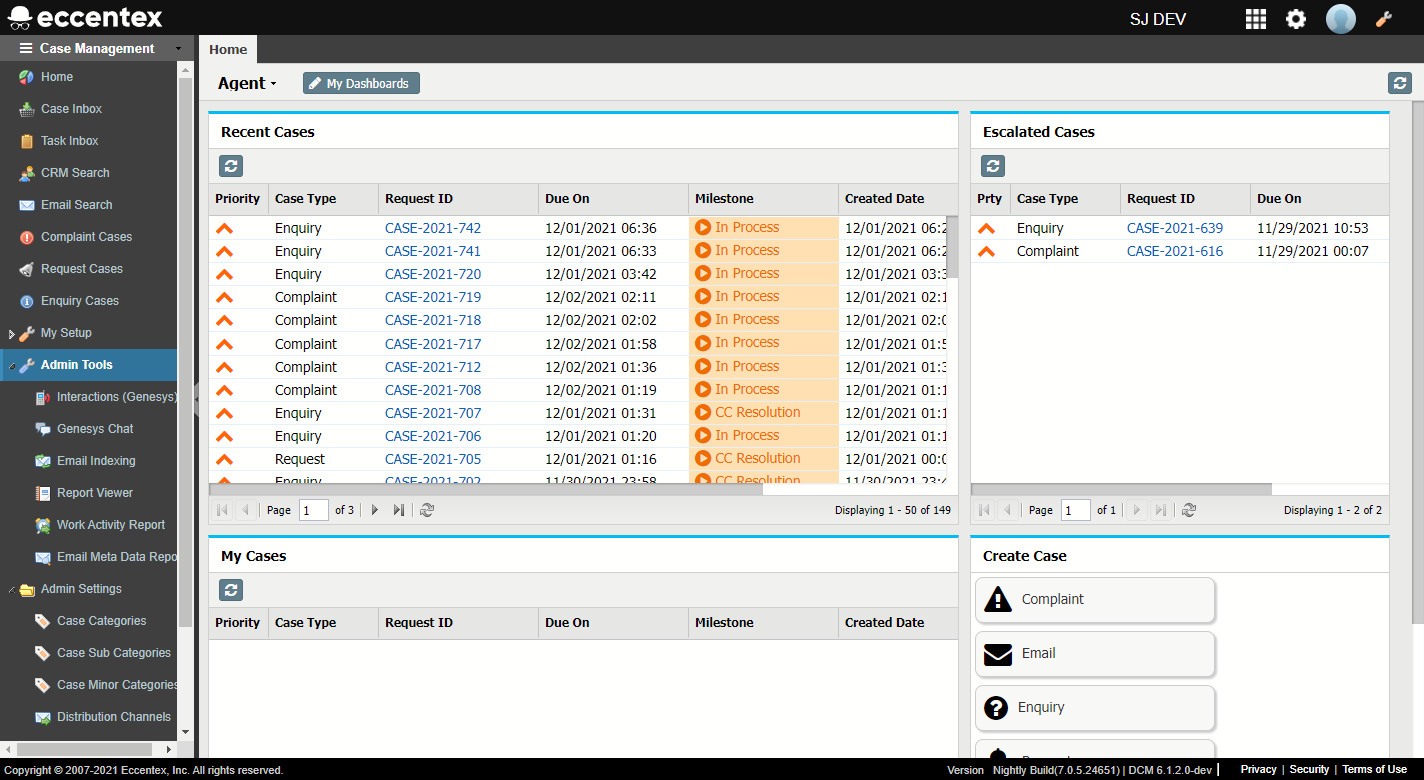The height and width of the screenshot is (780, 1424).
Task: Expand the My Setup tree node
Action: pos(11,334)
